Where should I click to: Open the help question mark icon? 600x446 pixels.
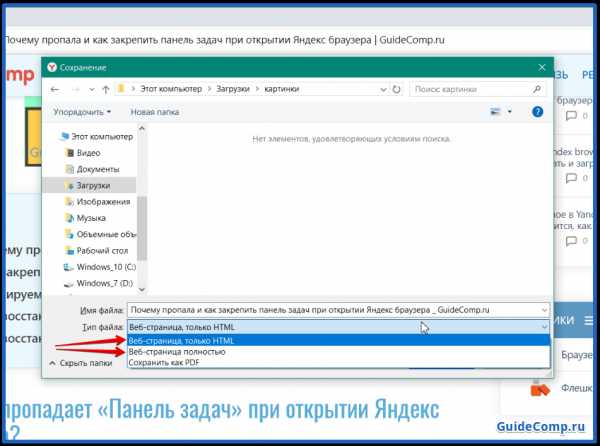pos(538,112)
